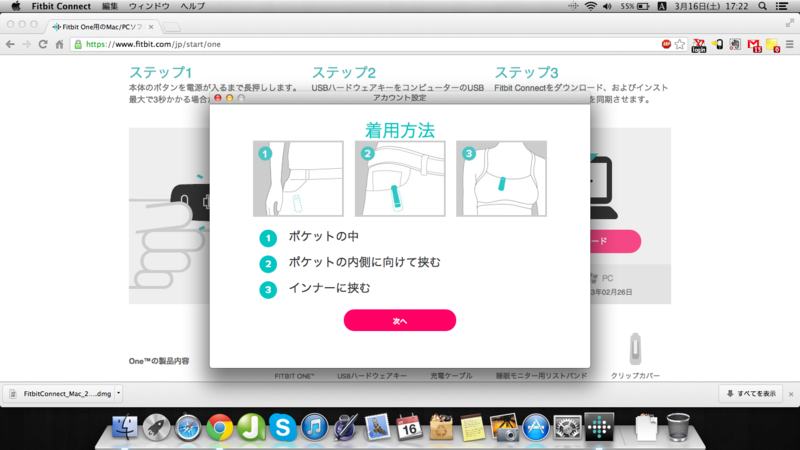Click the Wi-Fi status icon
Screen dimensions: 800x450
[x=590, y=6]
